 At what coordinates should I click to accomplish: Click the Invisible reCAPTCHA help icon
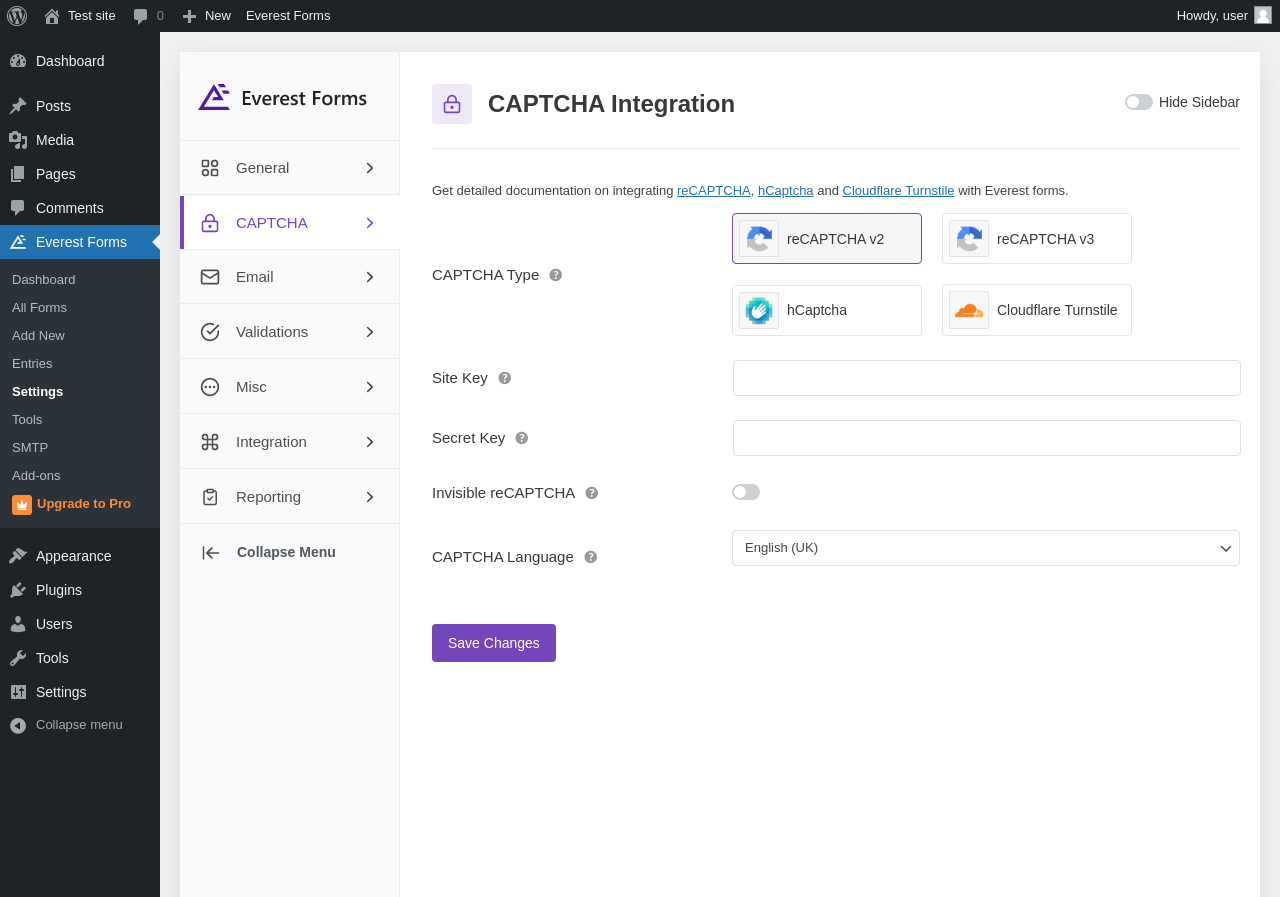[592, 493]
